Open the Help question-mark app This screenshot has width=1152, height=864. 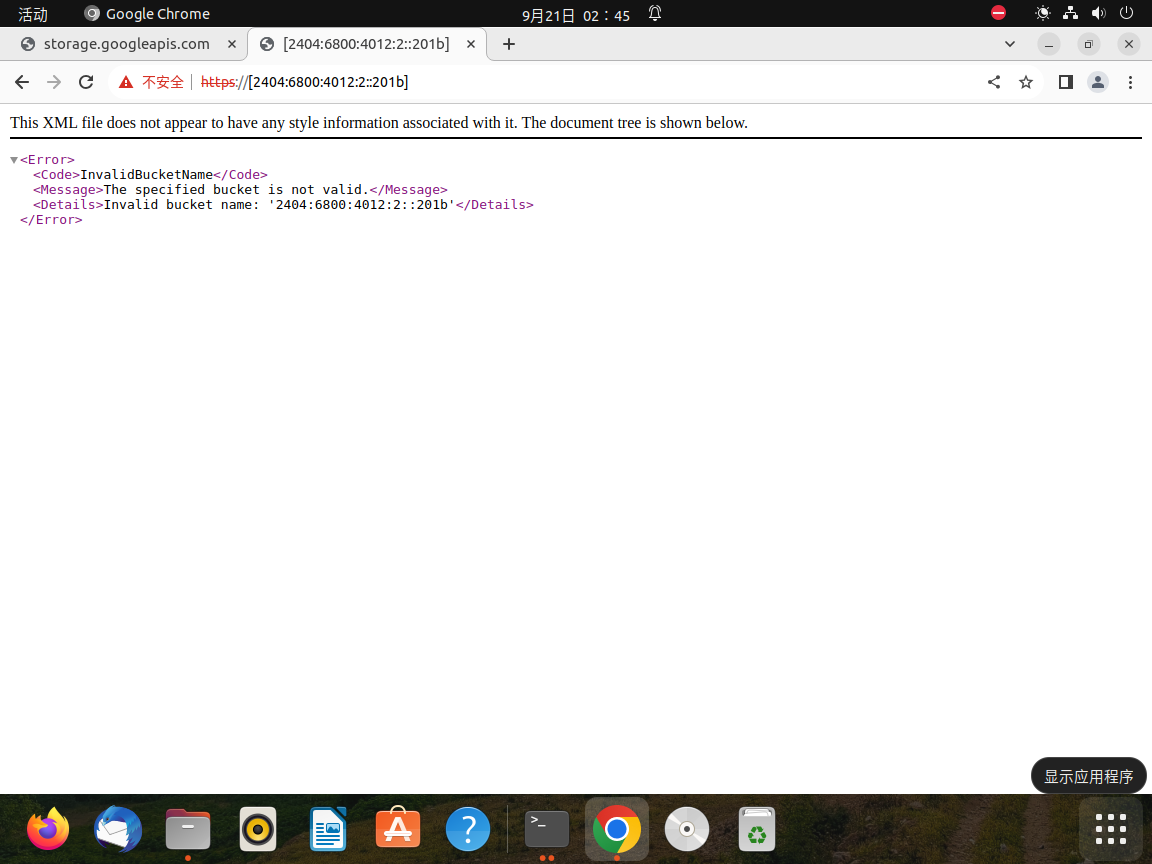[467, 829]
